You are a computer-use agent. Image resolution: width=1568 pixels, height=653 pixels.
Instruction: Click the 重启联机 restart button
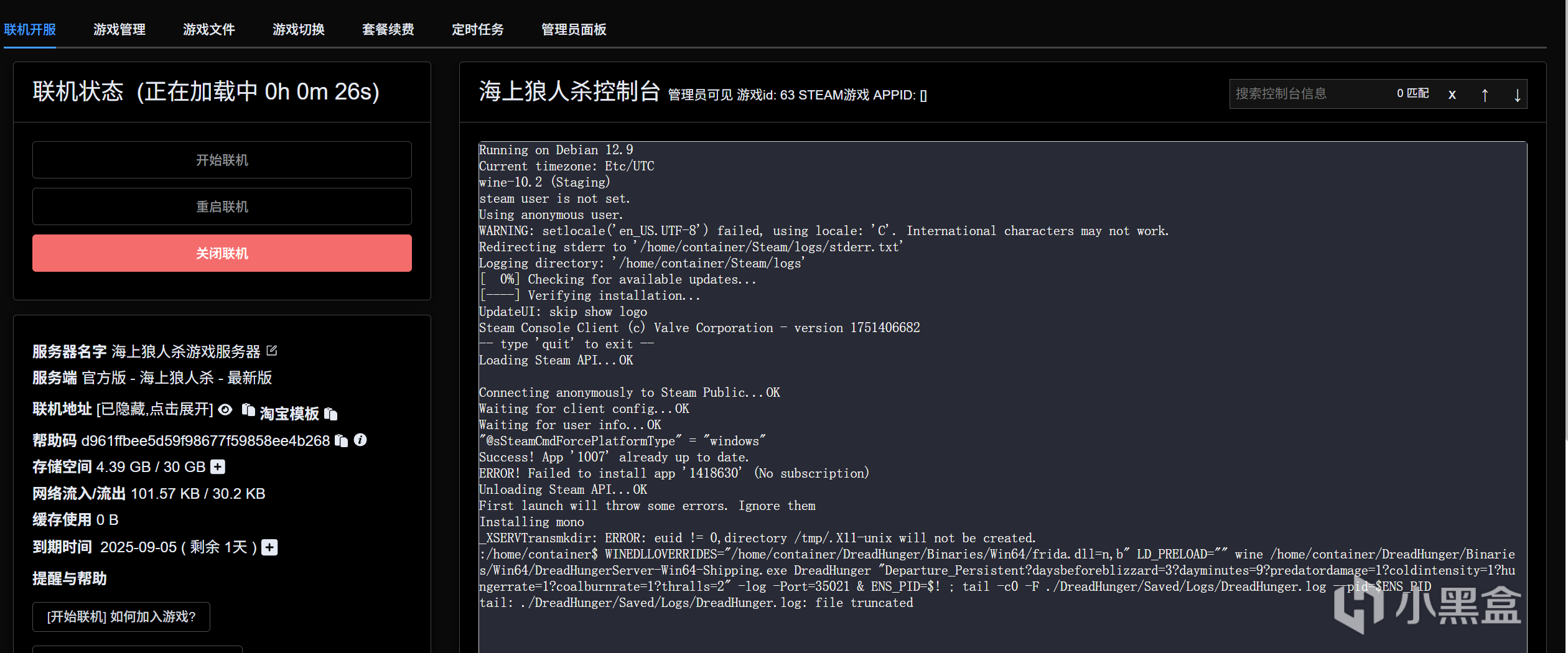222,206
